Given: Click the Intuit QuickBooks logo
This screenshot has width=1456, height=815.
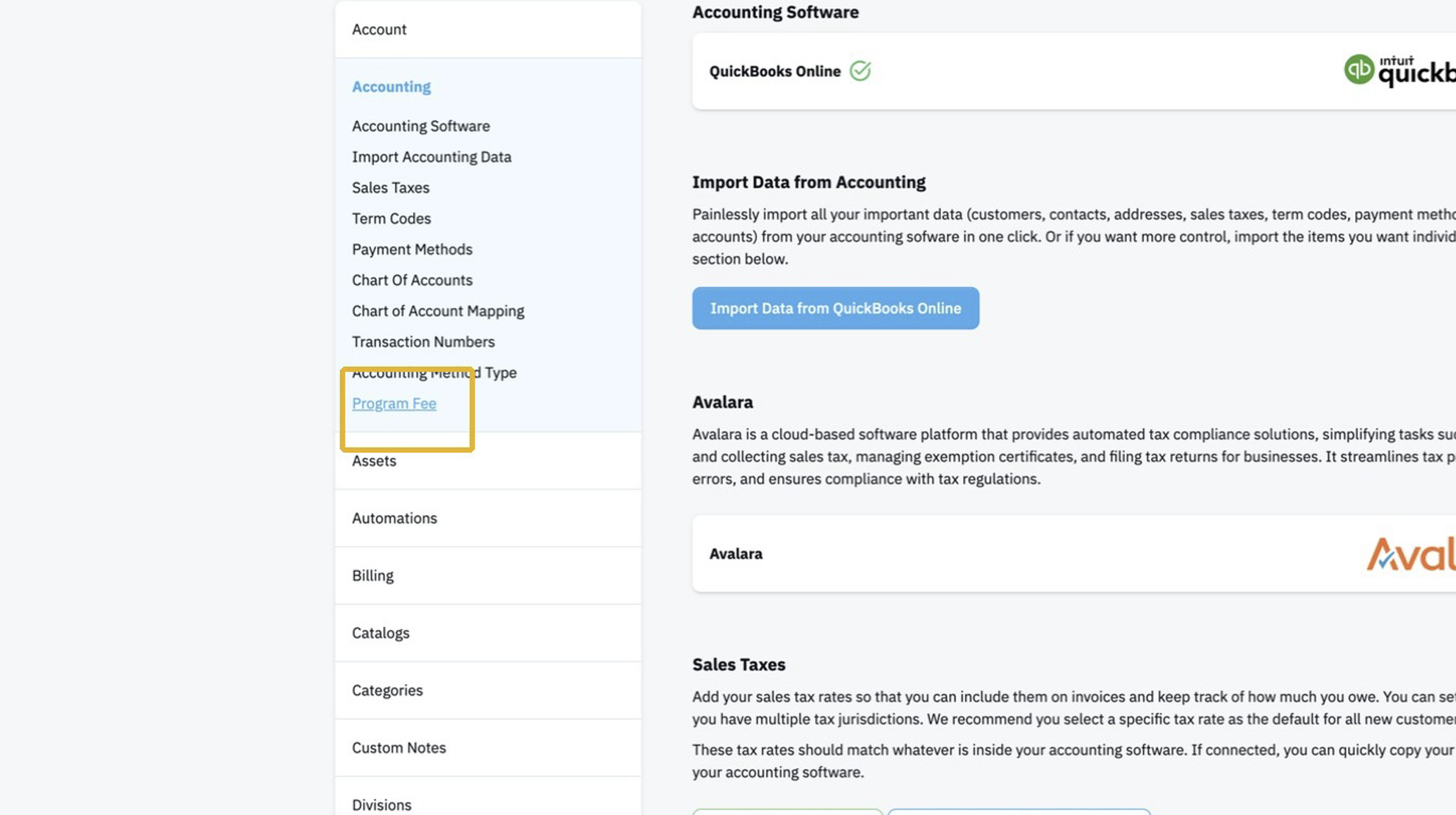Looking at the screenshot, I should (x=1399, y=70).
